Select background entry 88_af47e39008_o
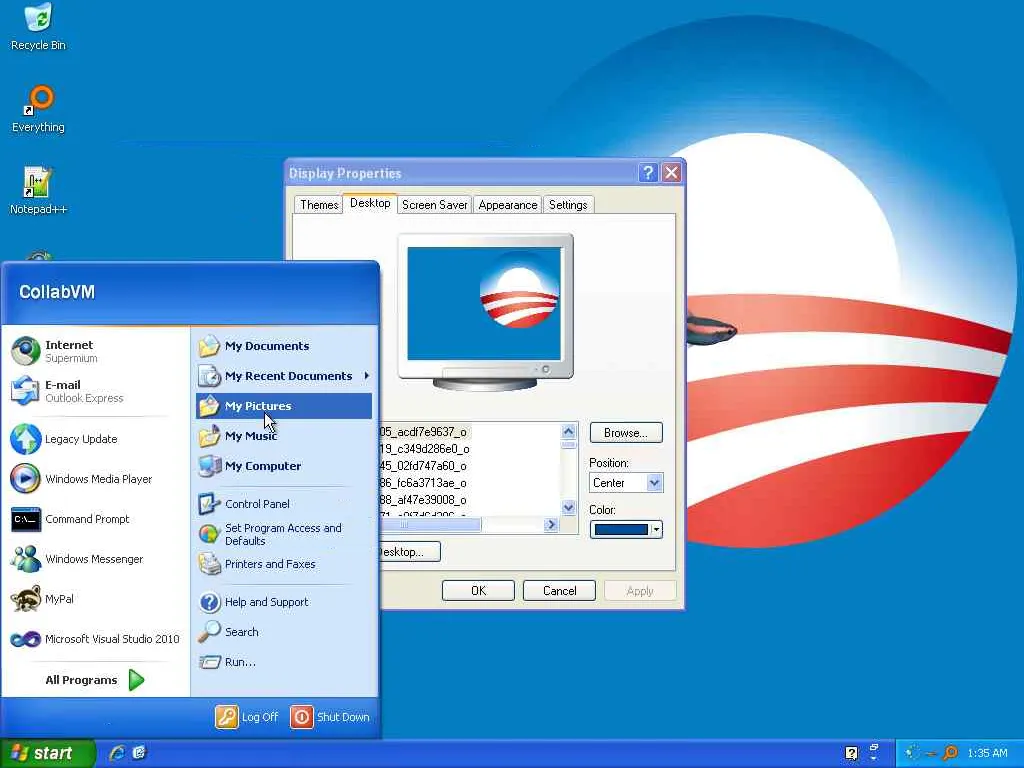 tap(423, 500)
